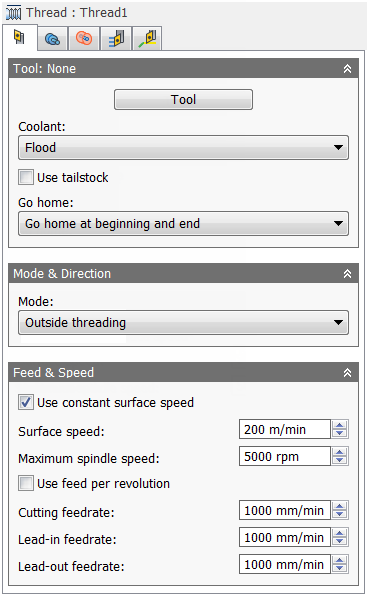The width and height of the screenshot is (367, 594).
Task: Enable Use feed per revolution
Action: (26, 483)
